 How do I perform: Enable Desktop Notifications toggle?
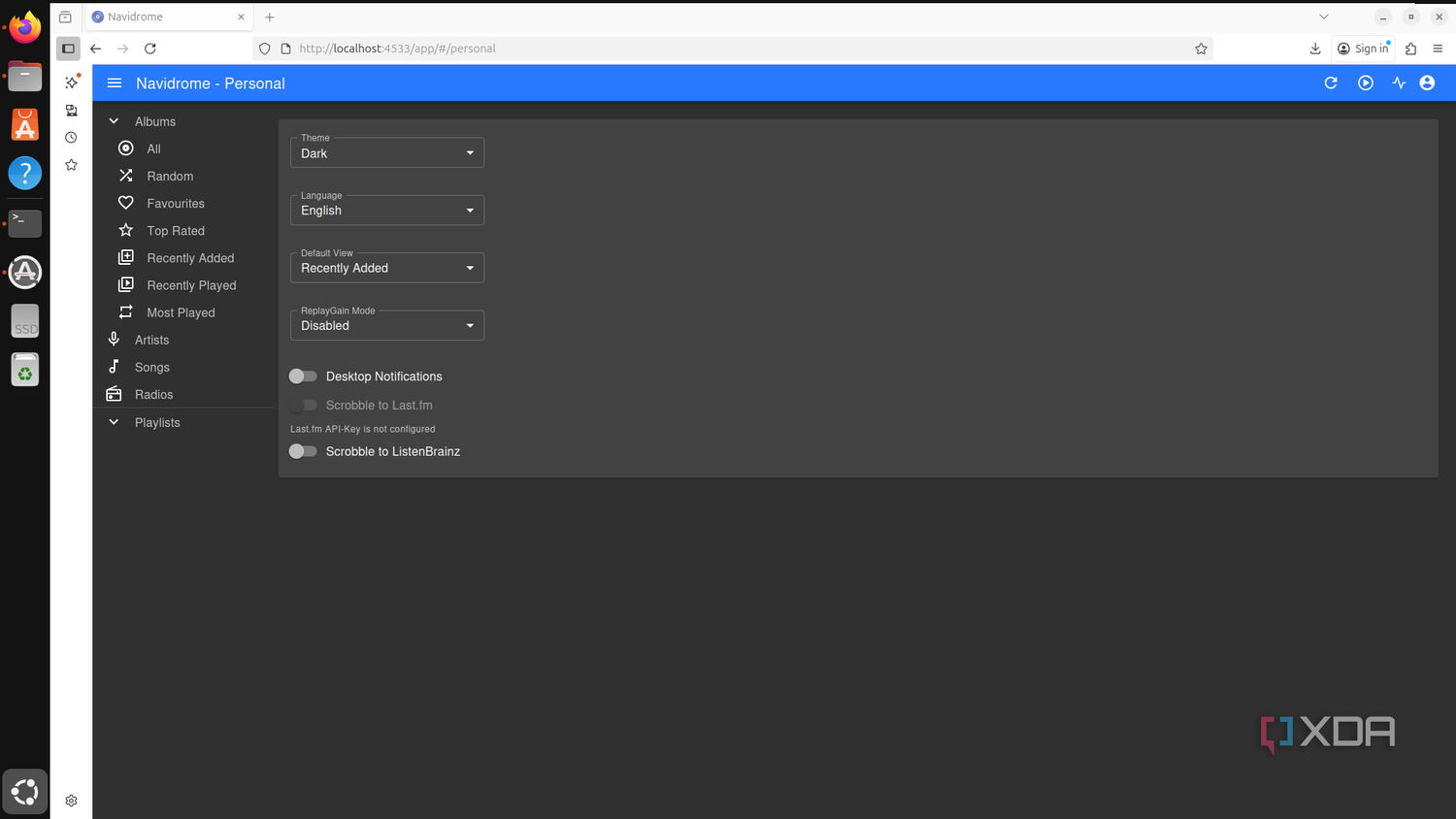pyautogui.click(x=303, y=377)
